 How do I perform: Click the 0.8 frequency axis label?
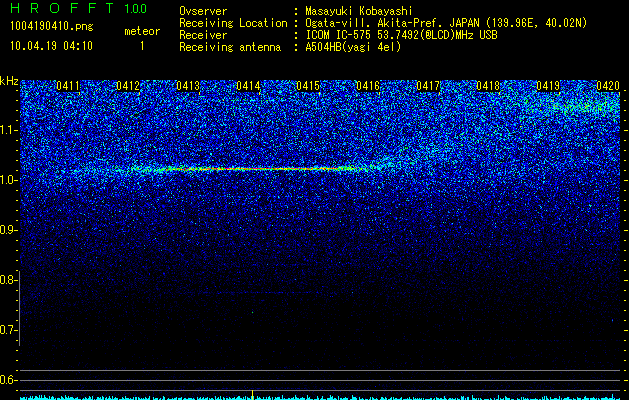point(7,280)
